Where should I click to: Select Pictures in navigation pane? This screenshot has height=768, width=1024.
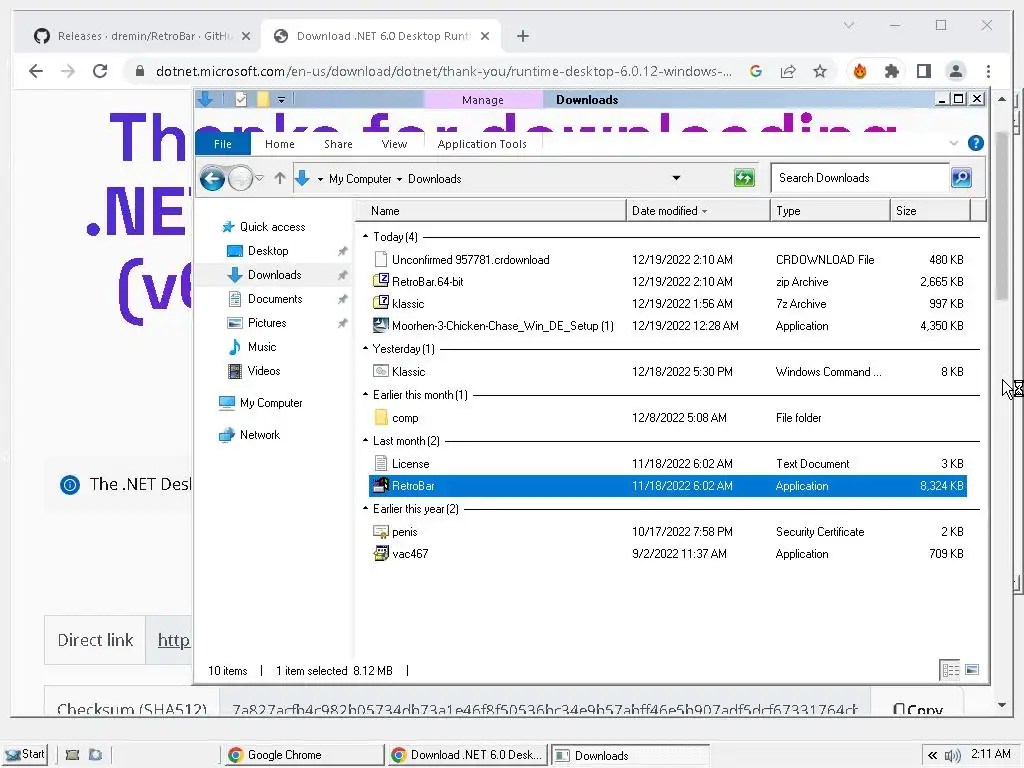pos(266,323)
